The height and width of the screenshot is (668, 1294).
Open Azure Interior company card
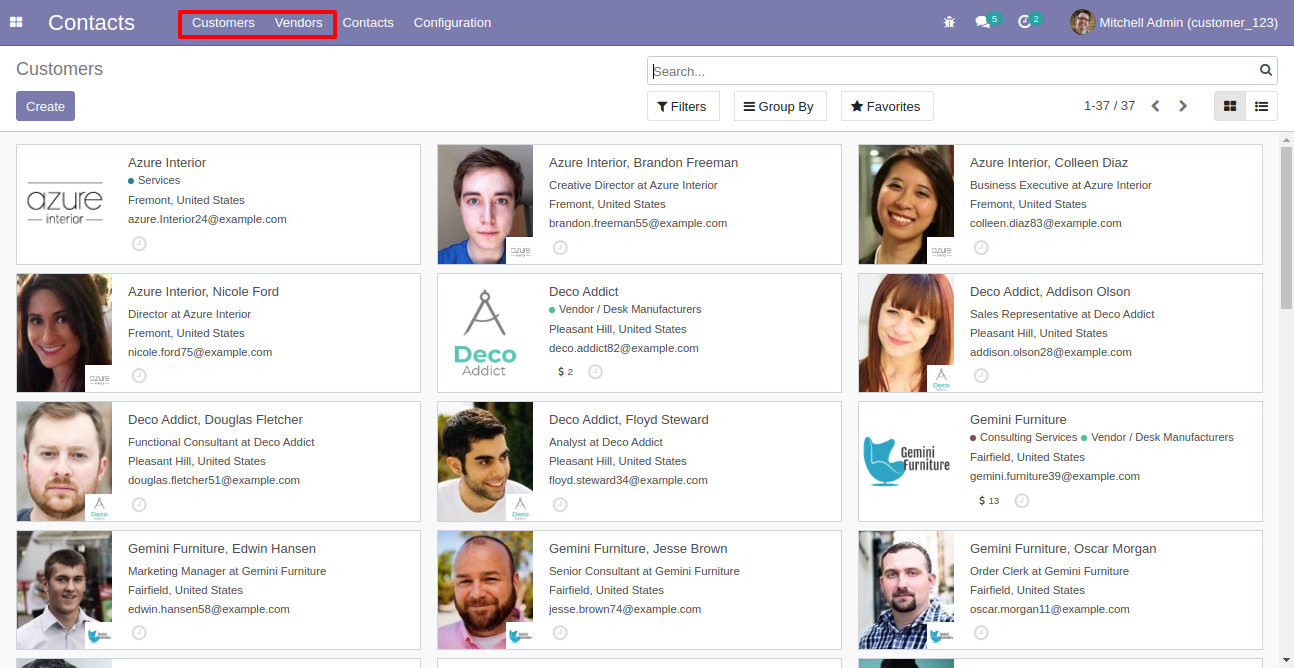pyautogui.click(x=218, y=204)
